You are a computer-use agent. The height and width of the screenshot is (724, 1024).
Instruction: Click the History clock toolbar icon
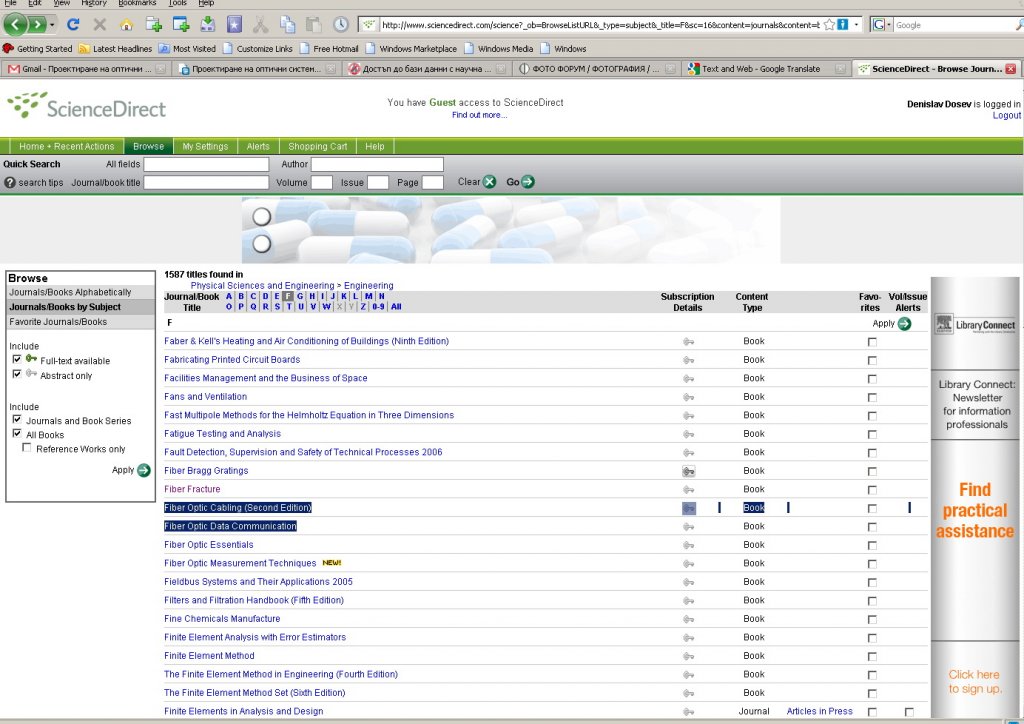pyautogui.click(x=341, y=24)
